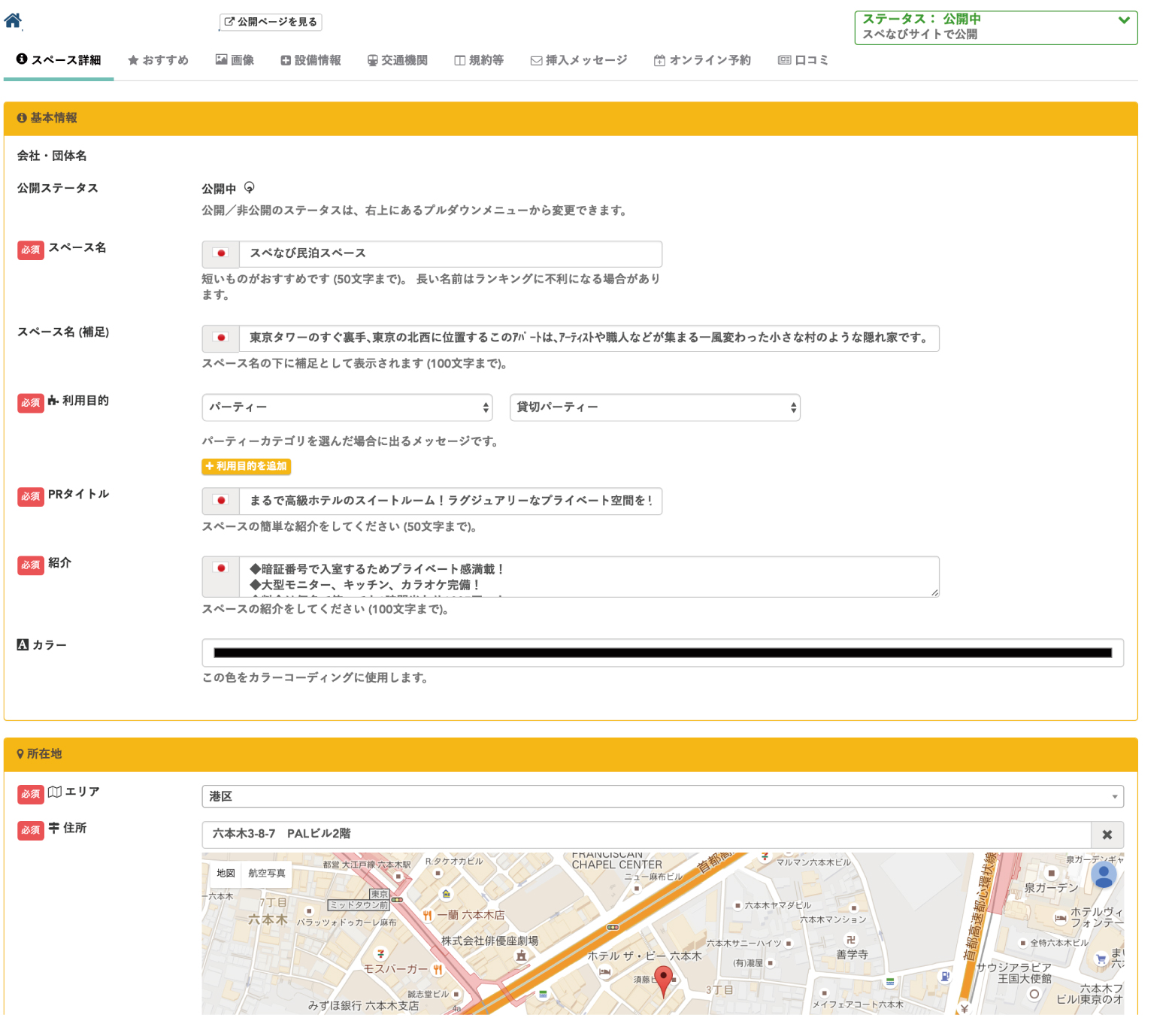Click the Street View pegman icon on map
The height and width of the screenshot is (1036, 1172).
(1104, 874)
